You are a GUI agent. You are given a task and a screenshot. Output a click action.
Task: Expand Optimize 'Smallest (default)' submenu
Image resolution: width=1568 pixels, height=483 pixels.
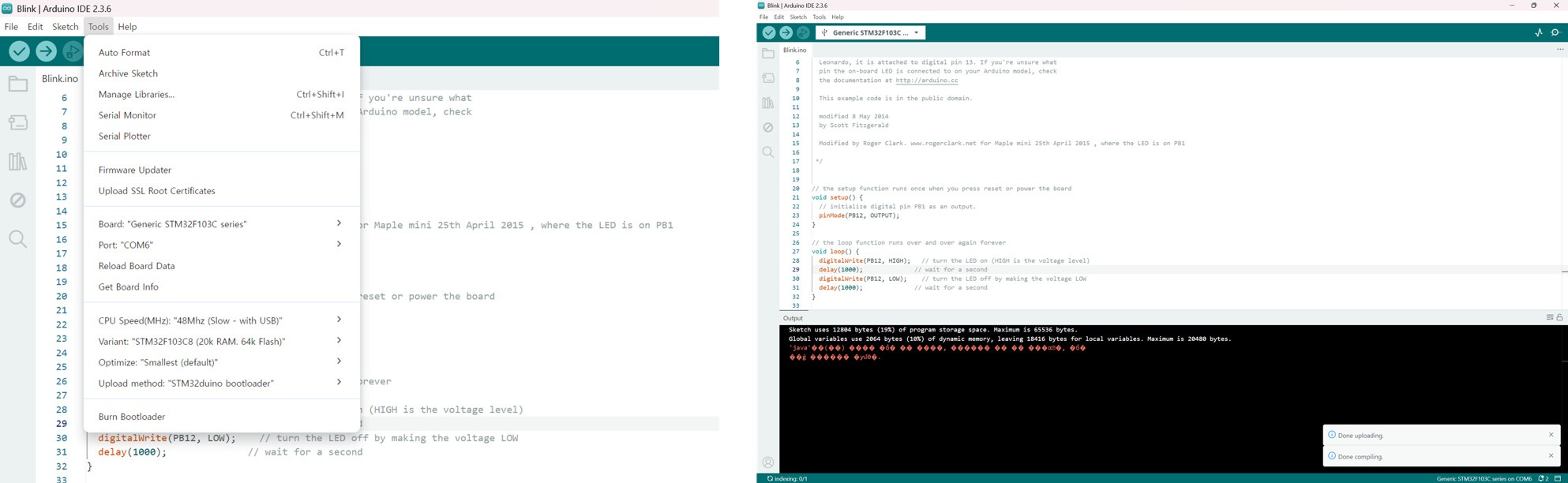tap(222, 362)
